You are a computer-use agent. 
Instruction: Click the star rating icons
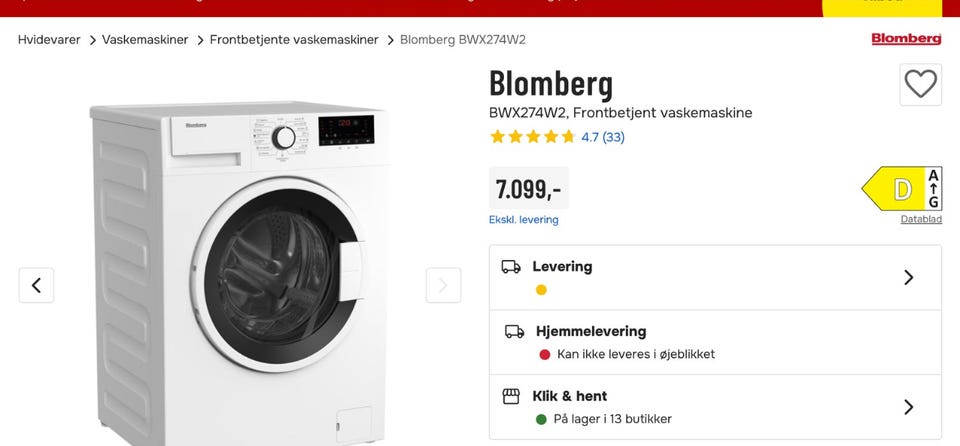[532, 137]
